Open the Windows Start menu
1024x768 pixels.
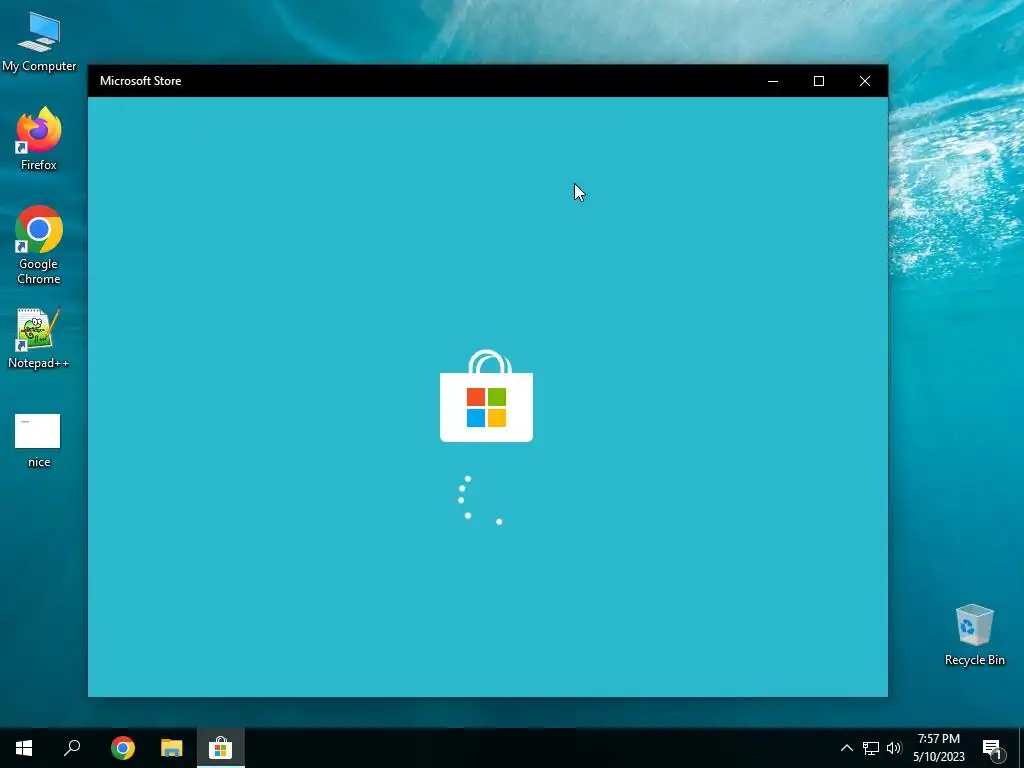pyautogui.click(x=24, y=748)
